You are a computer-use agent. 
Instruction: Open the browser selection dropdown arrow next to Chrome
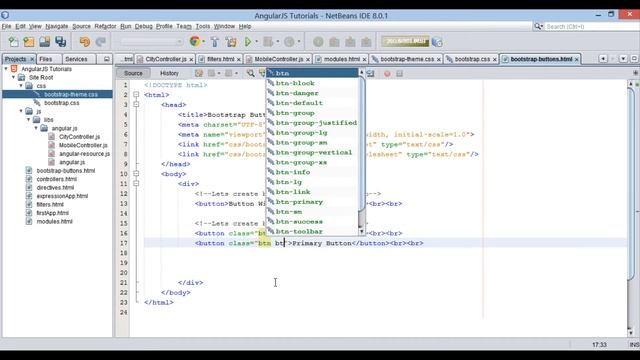(204, 42)
